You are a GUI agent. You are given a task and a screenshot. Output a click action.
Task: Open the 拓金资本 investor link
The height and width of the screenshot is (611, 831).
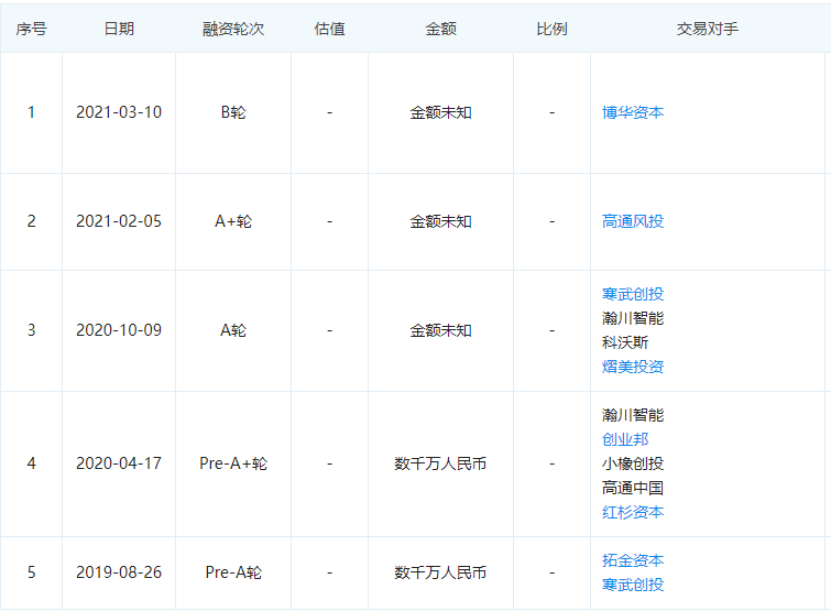click(632, 560)
